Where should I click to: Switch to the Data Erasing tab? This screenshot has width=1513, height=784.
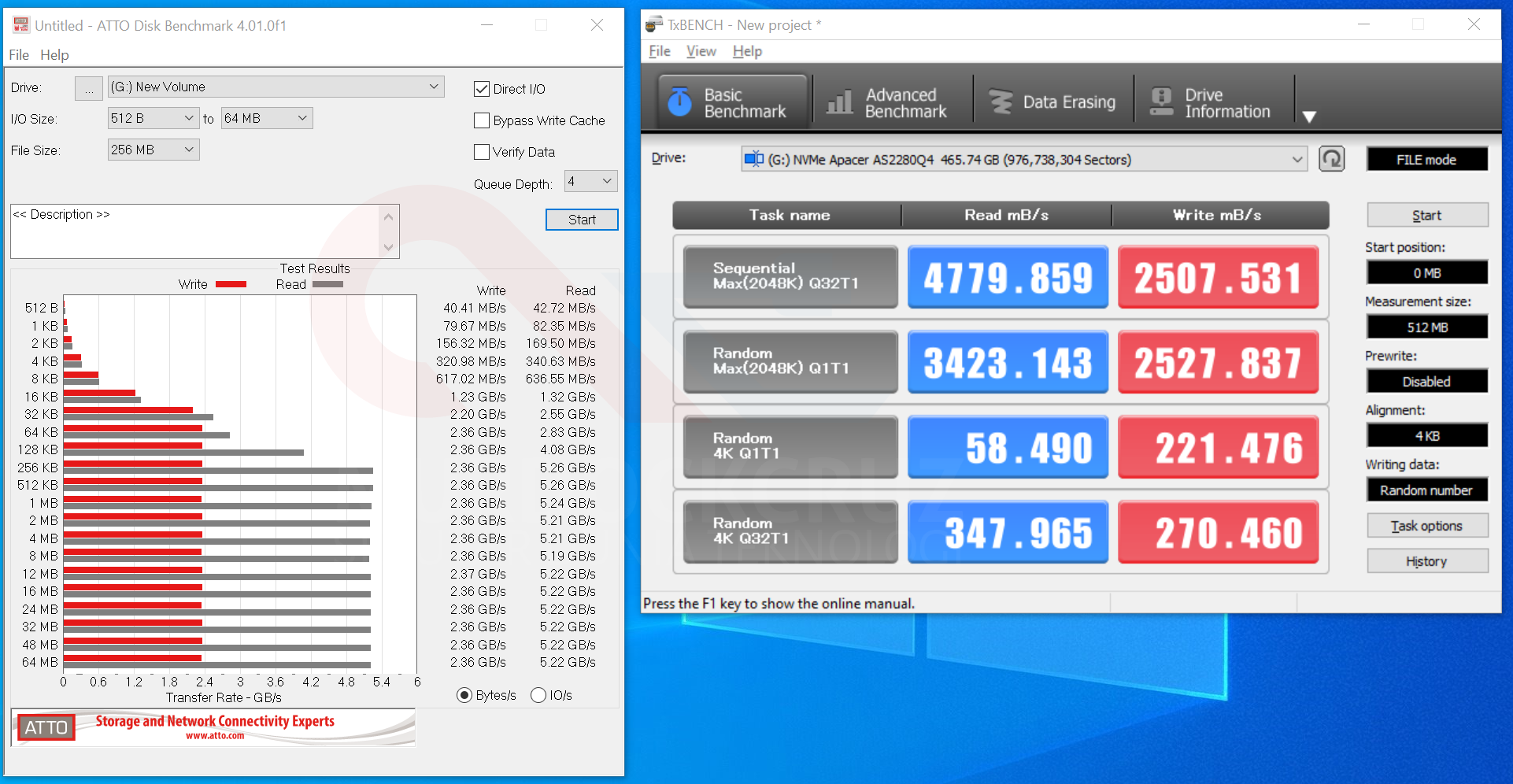click(x=1053, y=102)
